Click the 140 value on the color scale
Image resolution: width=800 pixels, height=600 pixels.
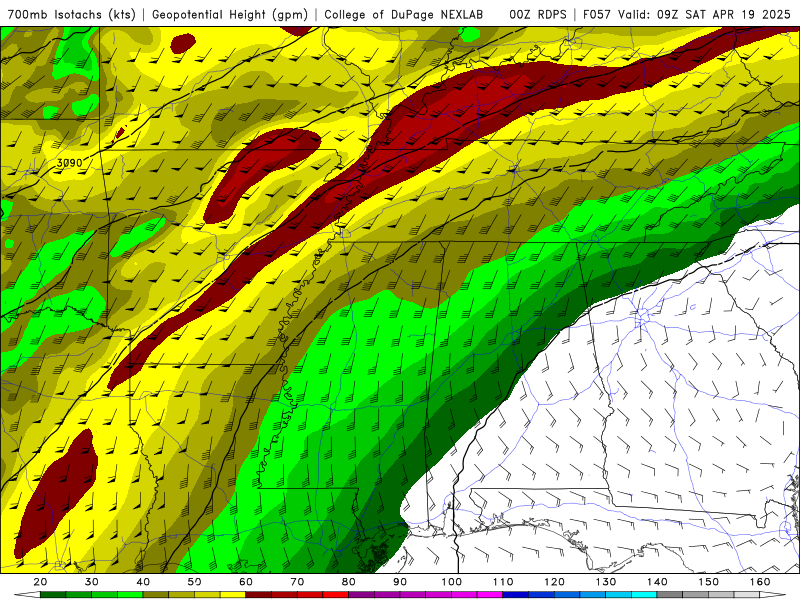click(x=657, y=582)
